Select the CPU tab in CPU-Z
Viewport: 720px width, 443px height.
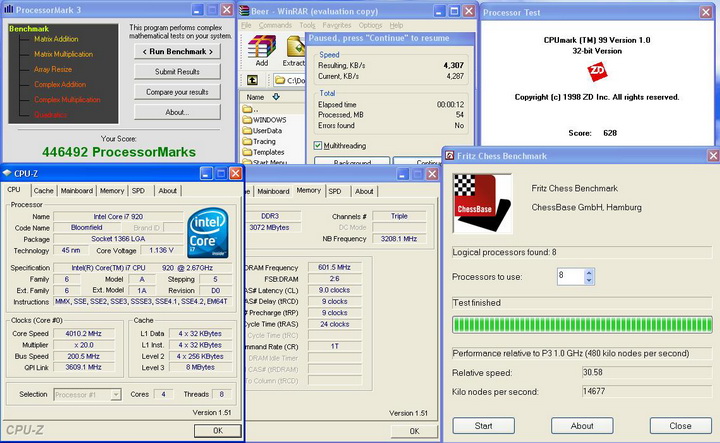click(14, 190)
